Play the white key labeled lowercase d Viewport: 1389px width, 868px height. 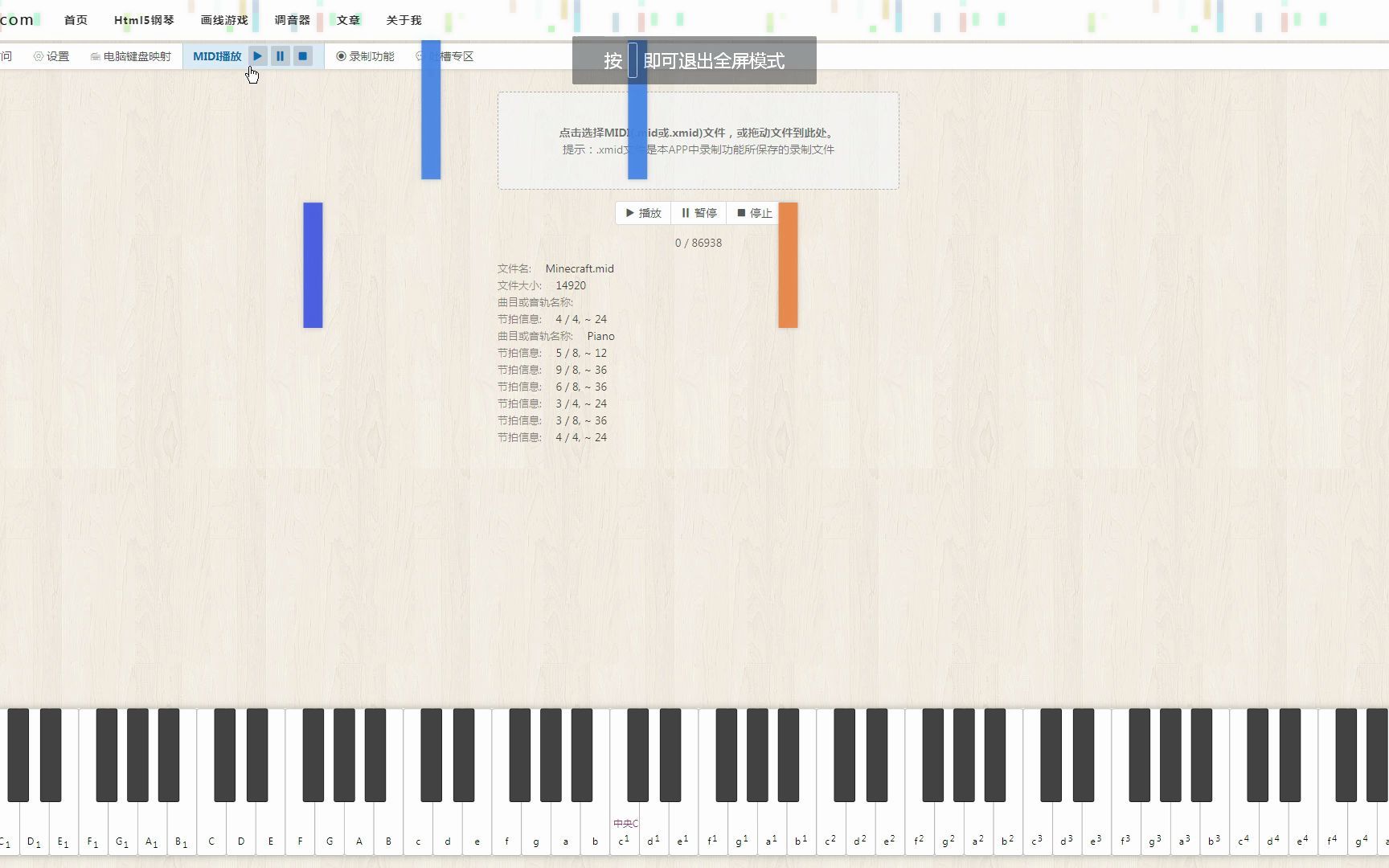(448, 828)
